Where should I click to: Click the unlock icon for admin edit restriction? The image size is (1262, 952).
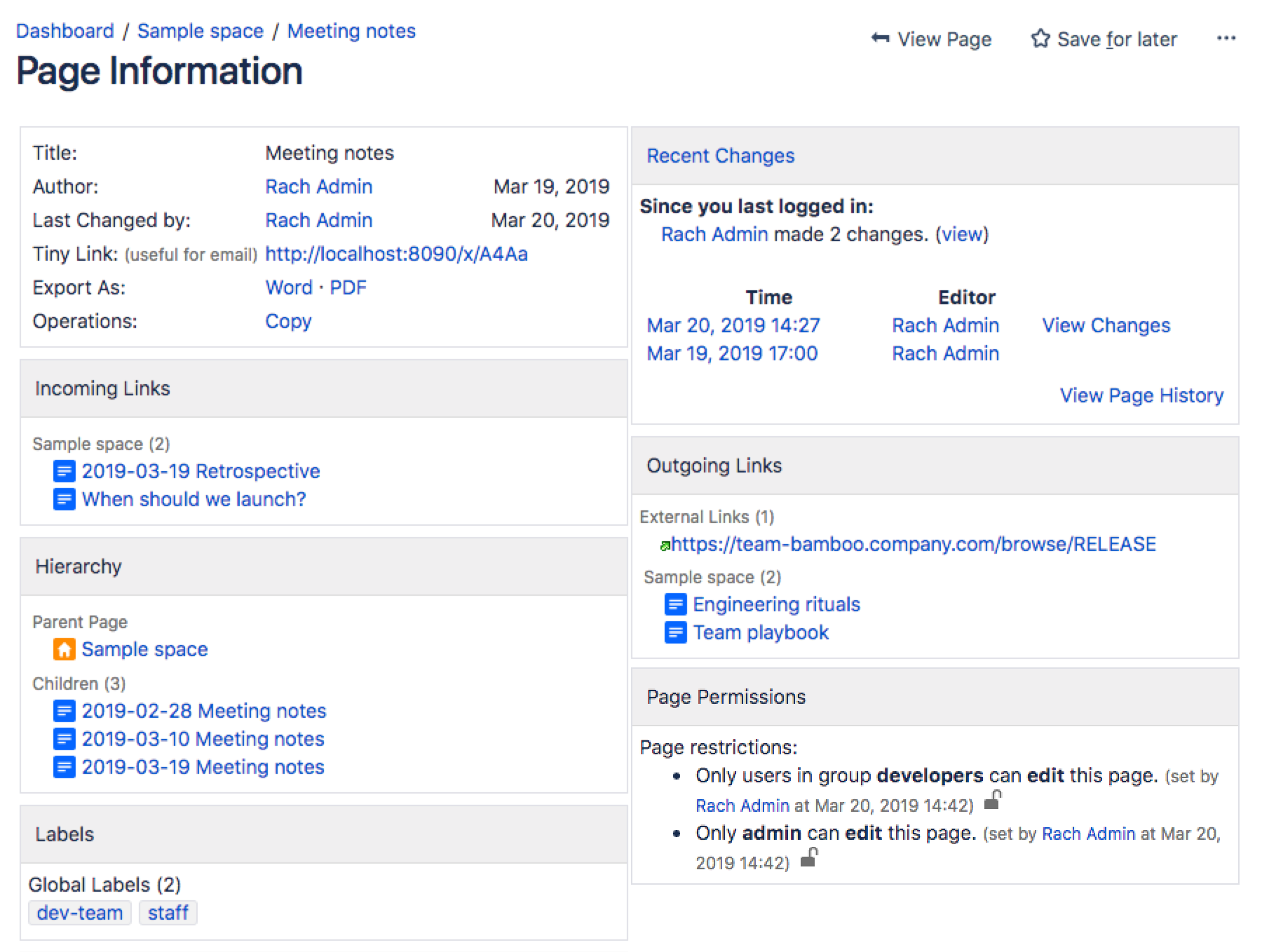click(x=808, y=857)
